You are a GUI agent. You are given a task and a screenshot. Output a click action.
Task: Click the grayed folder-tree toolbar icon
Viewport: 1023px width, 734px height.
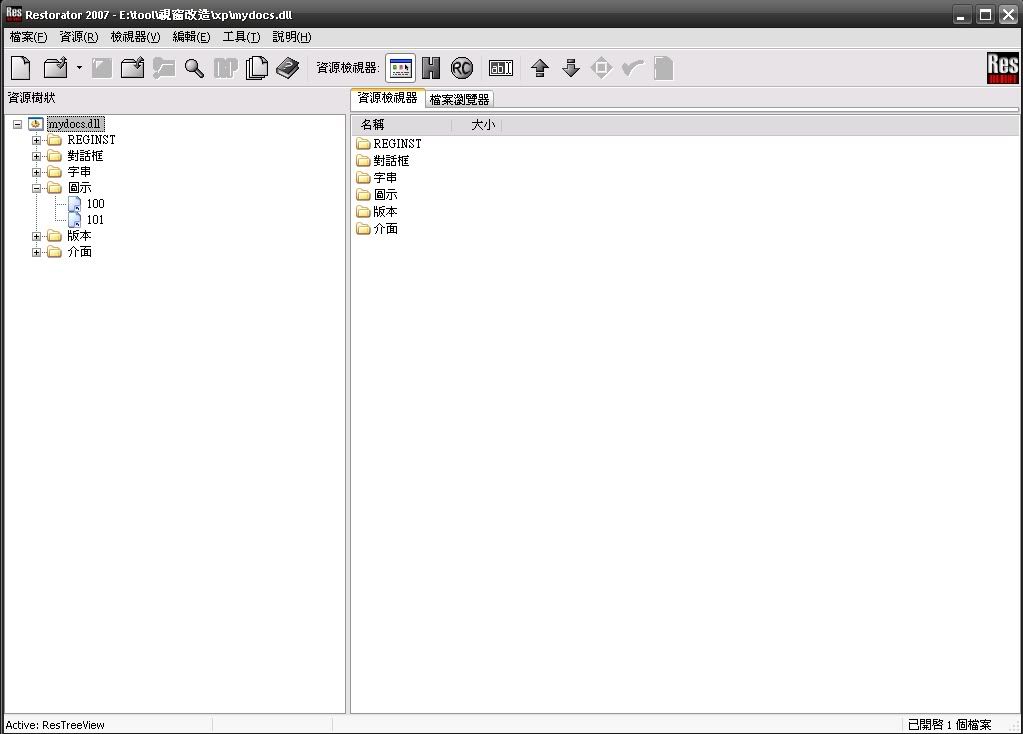164,68
